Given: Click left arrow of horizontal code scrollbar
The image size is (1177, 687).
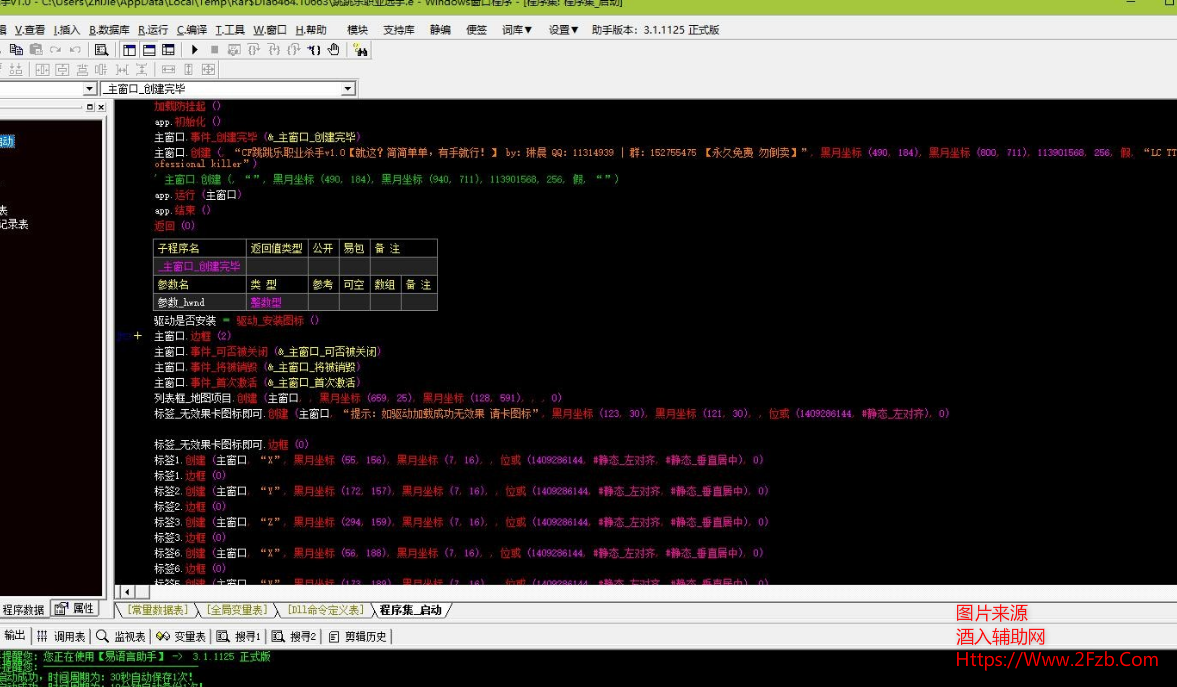Looking at the screenshot, I should click(127, 592).
